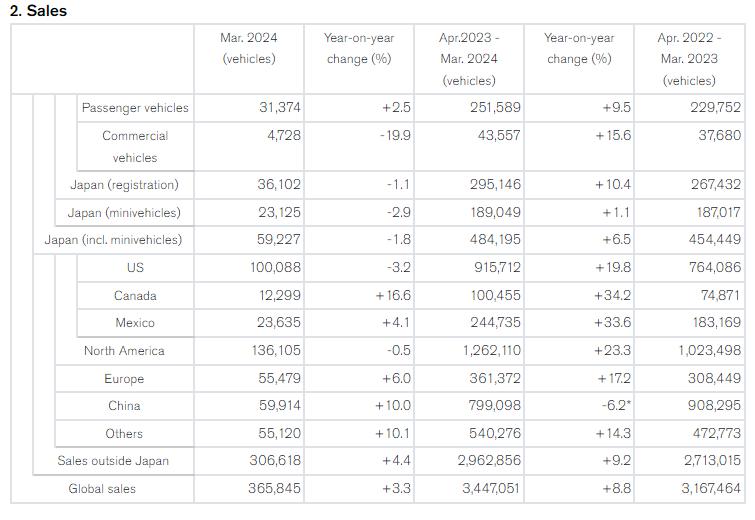Click the "North America" row label
Image resolution: width=755 pixels, height=520 pixels.
click(124, 351)
